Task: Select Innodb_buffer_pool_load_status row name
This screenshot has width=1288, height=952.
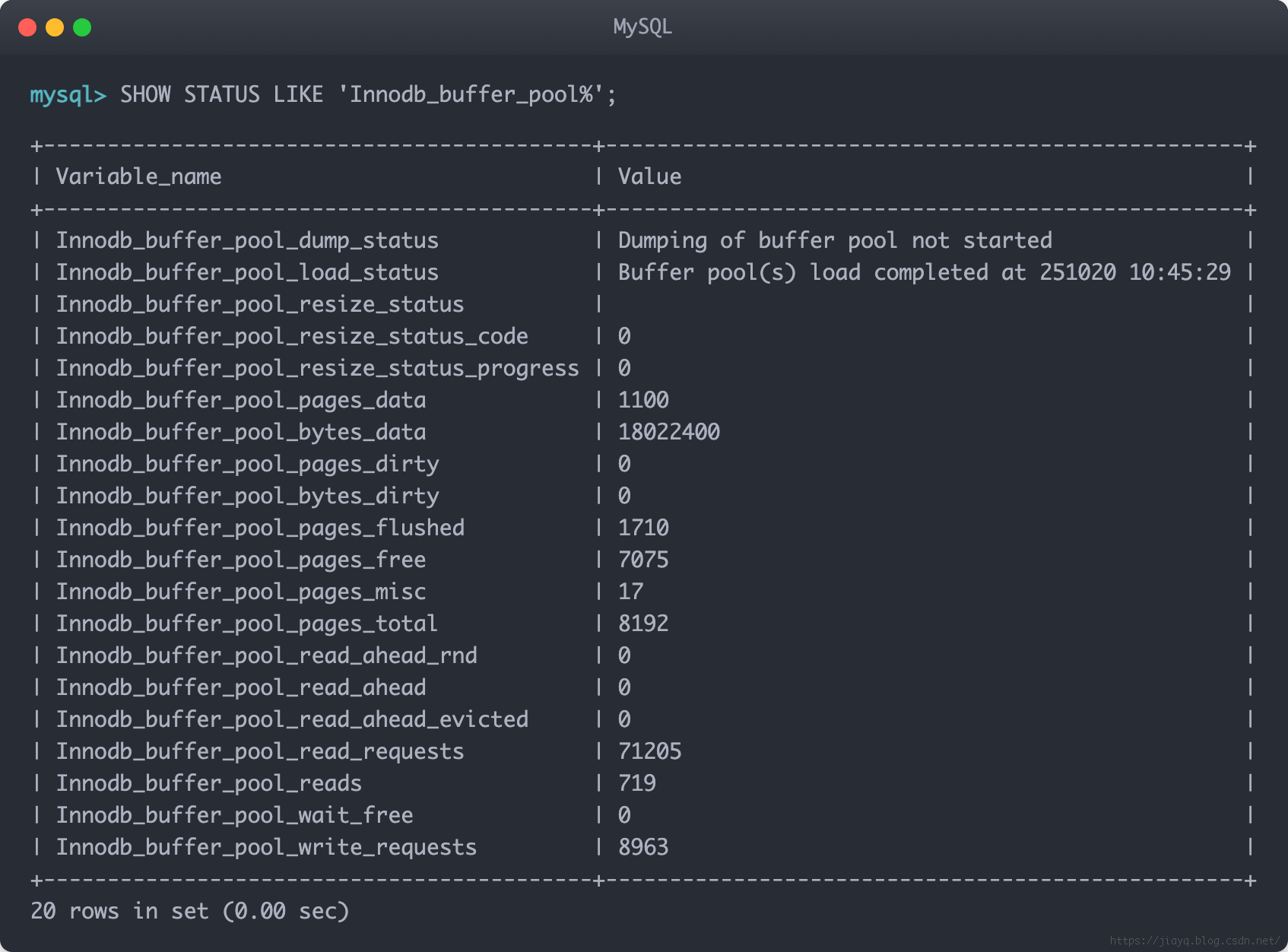Action: point(247,273)
